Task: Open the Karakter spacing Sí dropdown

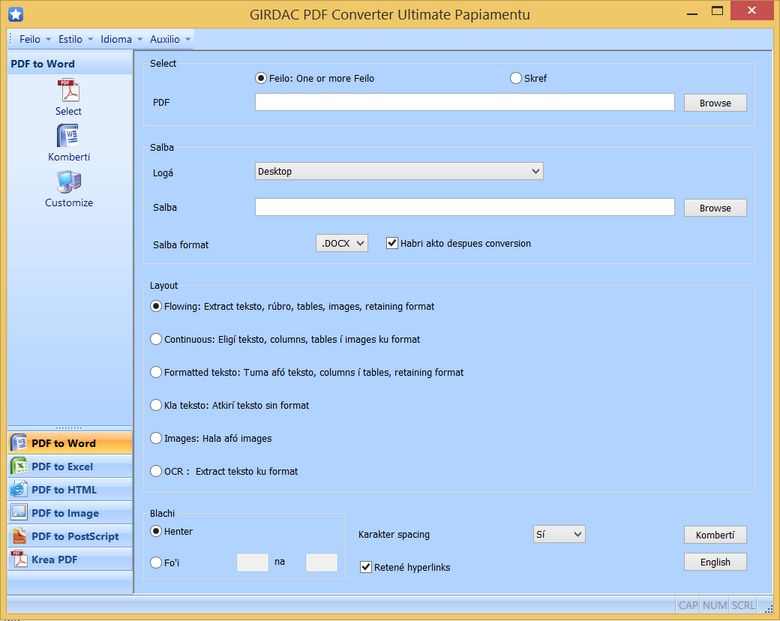Action: [559, 534]
